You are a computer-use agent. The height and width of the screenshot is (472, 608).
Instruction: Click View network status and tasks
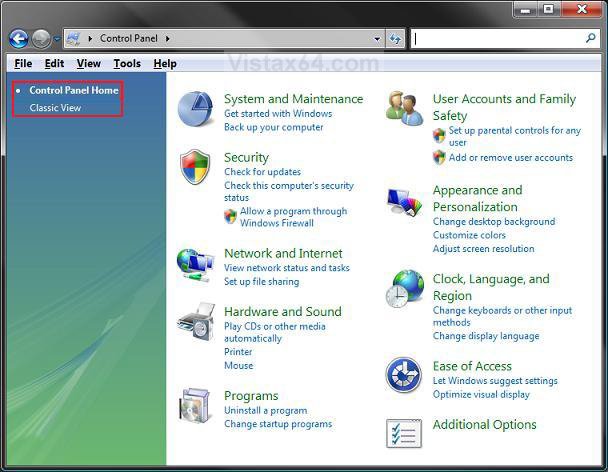(x=287, y=268)
